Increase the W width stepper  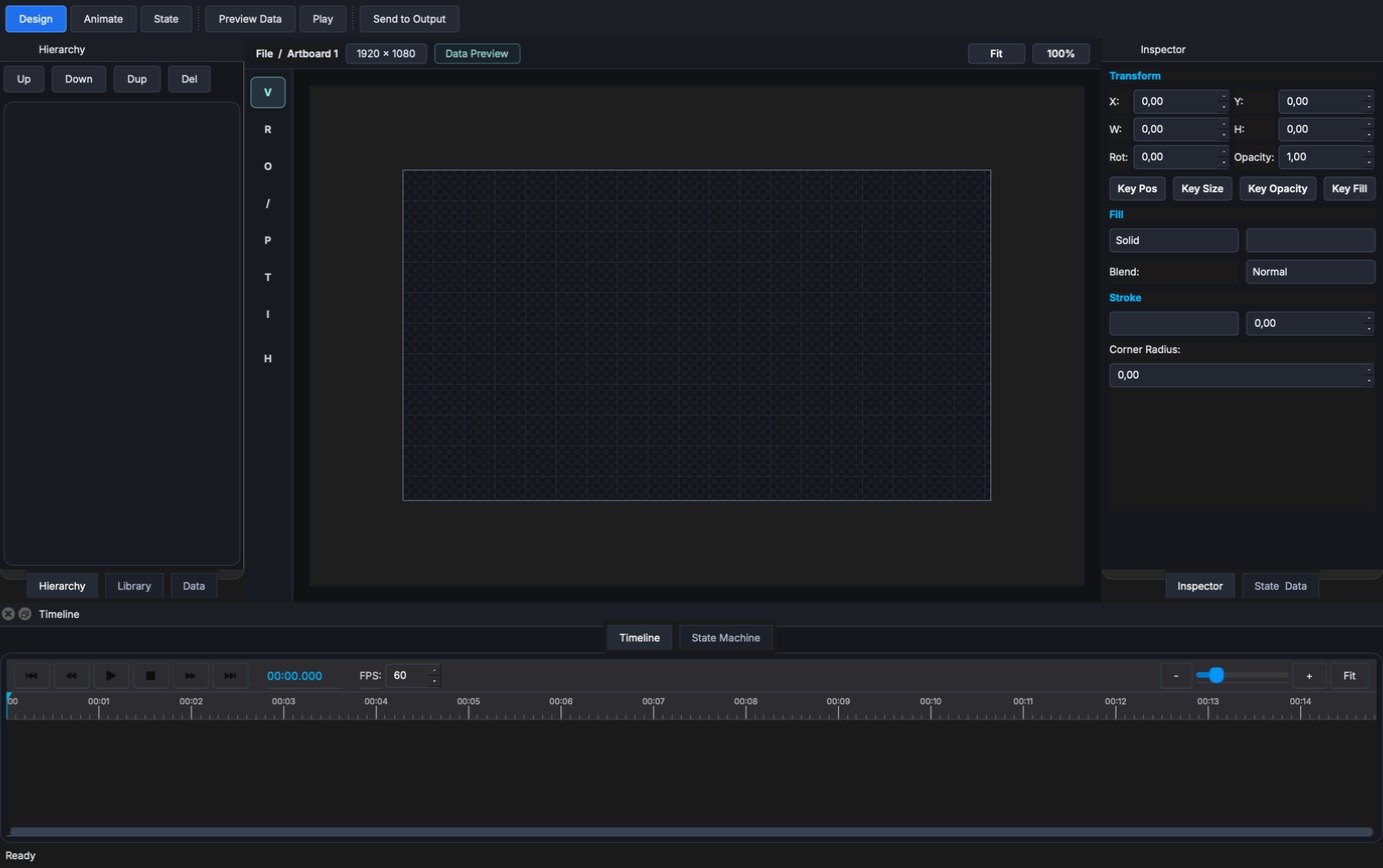point(1224,124)
